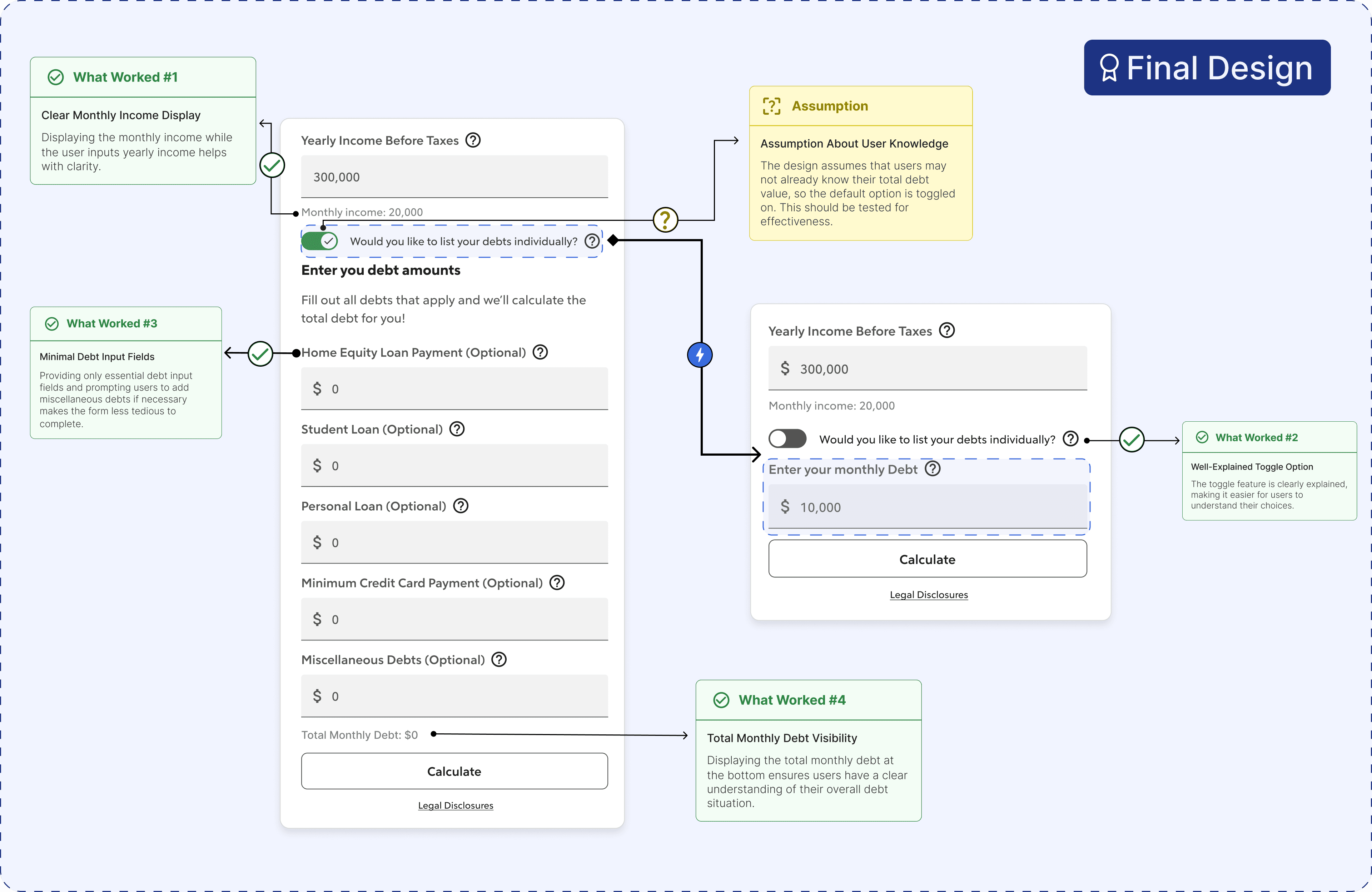
Task: Click help icon for Minimum Credit Card Payment
Action: tap(556, 583)
